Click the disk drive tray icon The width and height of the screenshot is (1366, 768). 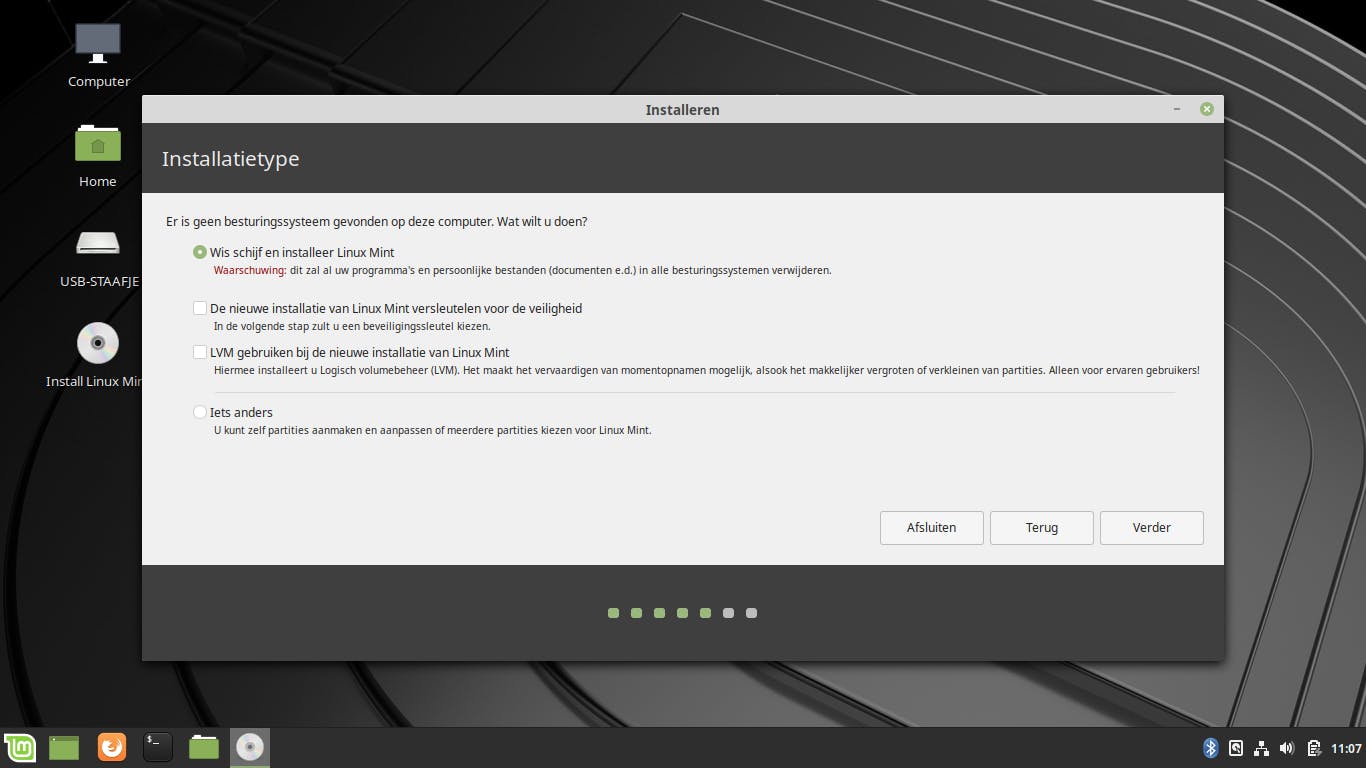(x=1236, y=748)
